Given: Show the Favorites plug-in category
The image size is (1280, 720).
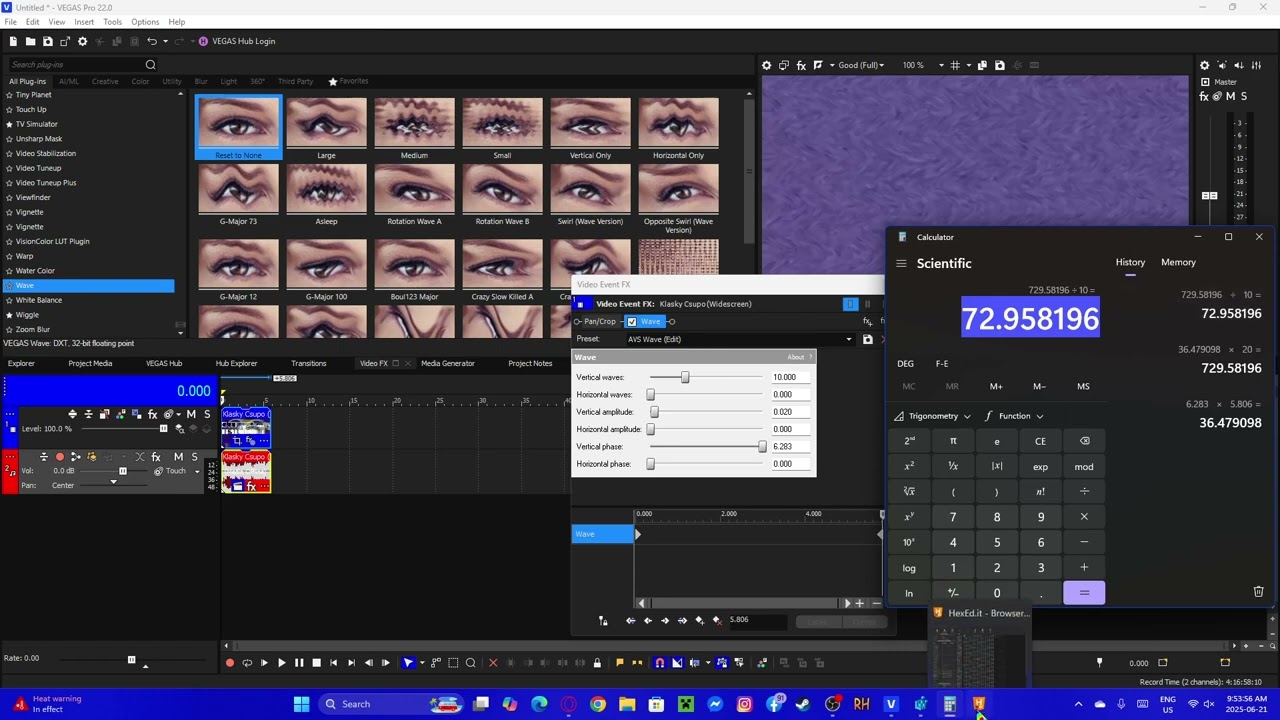Looking at the screenshot, I should point(349,81).
